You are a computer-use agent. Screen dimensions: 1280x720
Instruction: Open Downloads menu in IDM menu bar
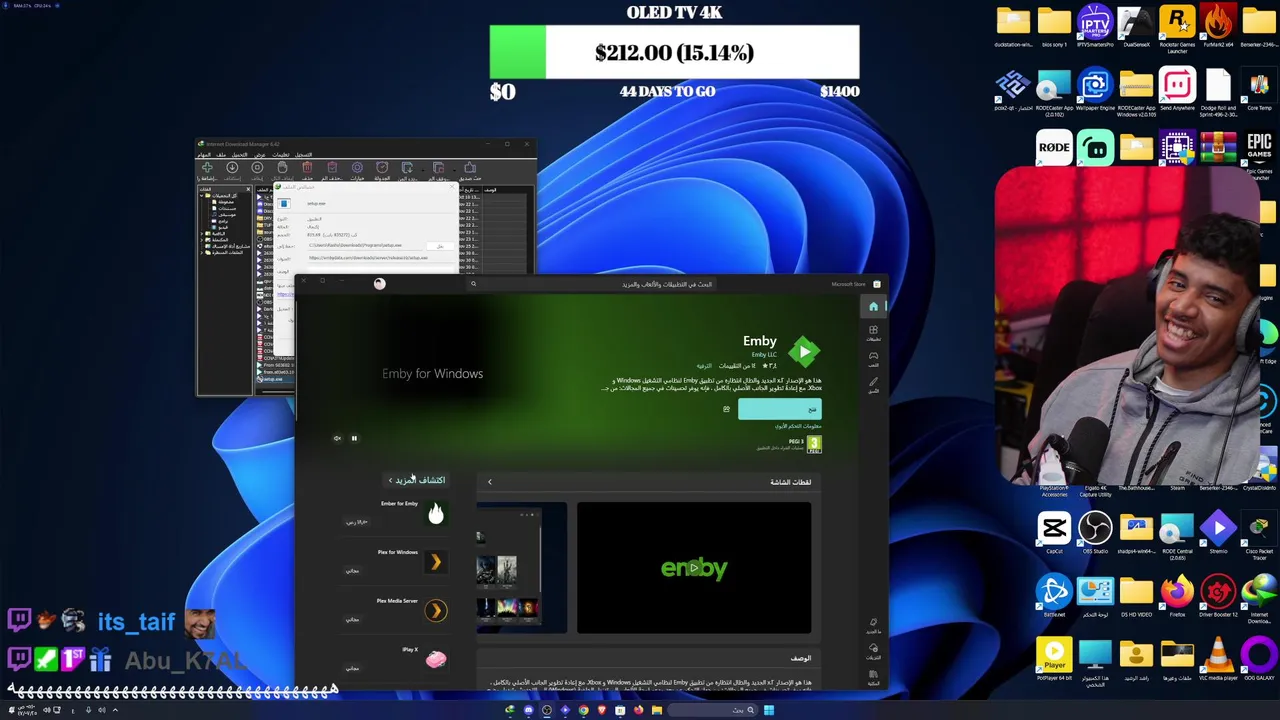coord(240,155)
